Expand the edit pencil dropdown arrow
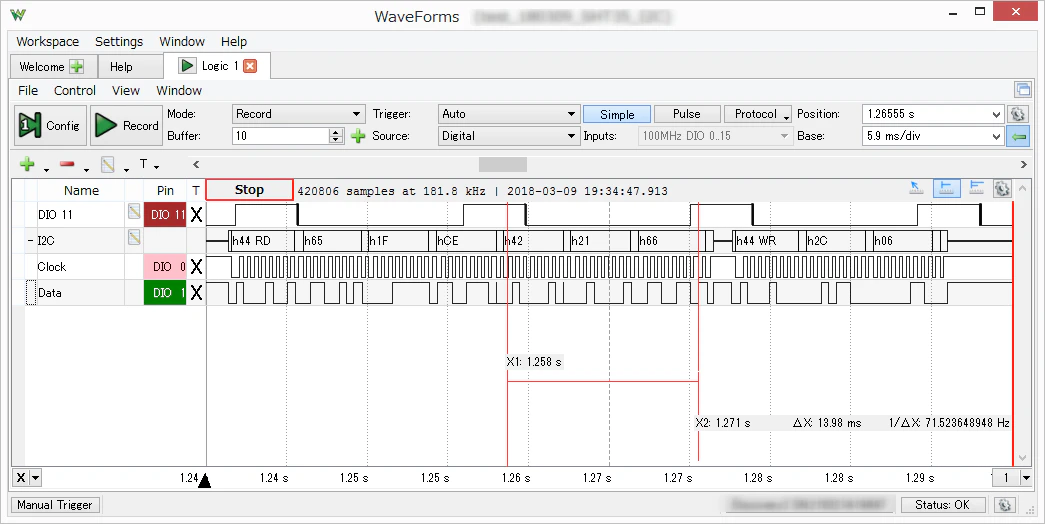This screenshot has height=524, width=1045. pyautogui.click(x=126, y=169)
